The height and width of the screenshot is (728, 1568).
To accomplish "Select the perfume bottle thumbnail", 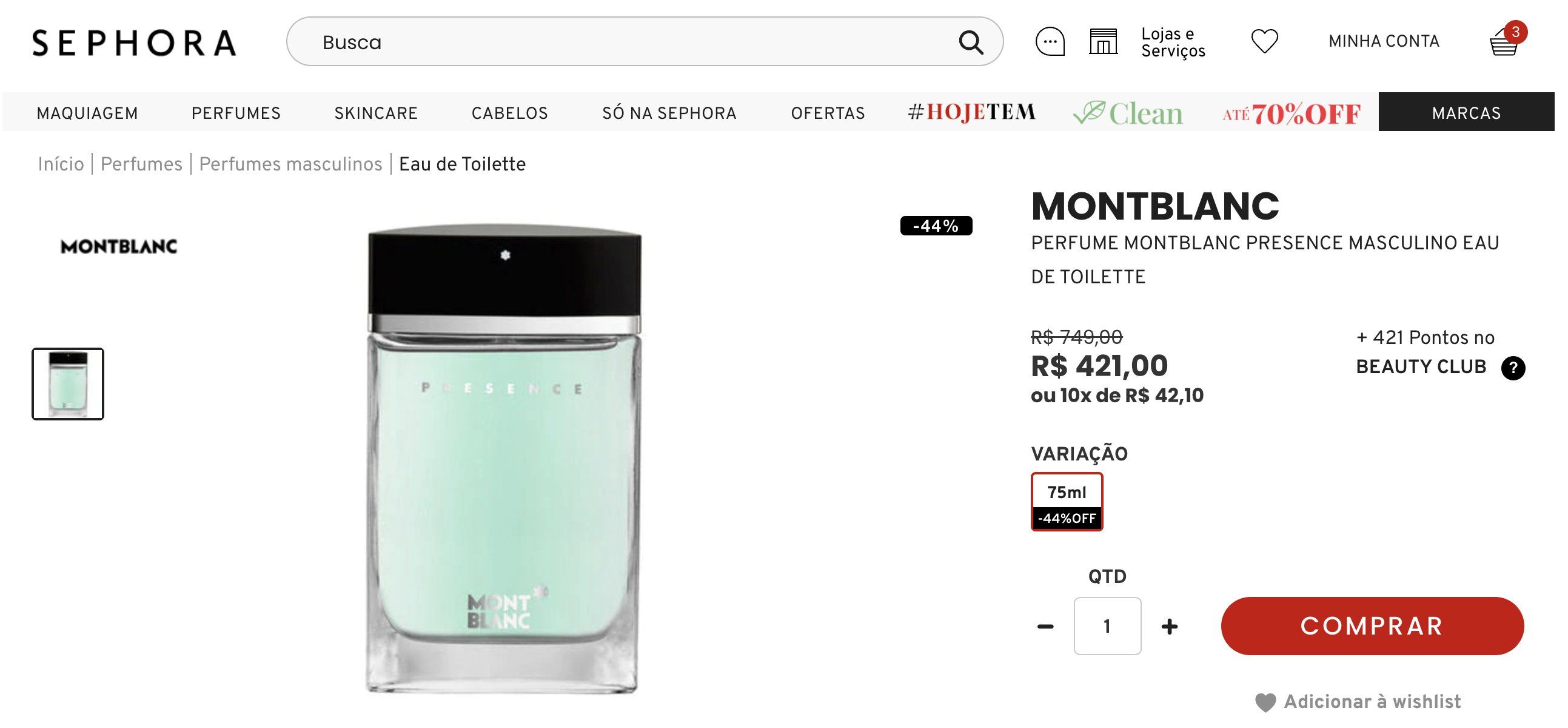I will click(67, 384).
